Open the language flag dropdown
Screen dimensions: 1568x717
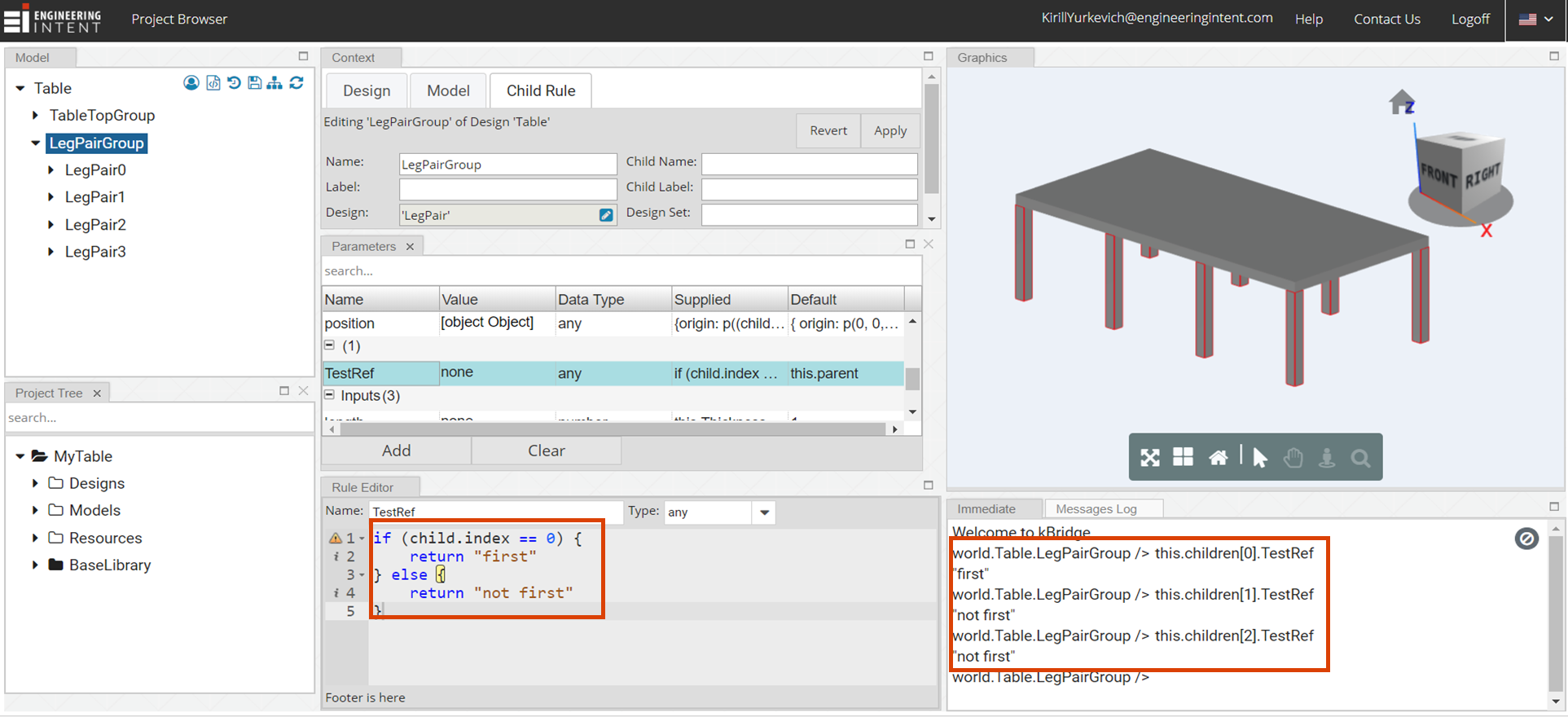pyautogui.click(x=1536, y=19)
